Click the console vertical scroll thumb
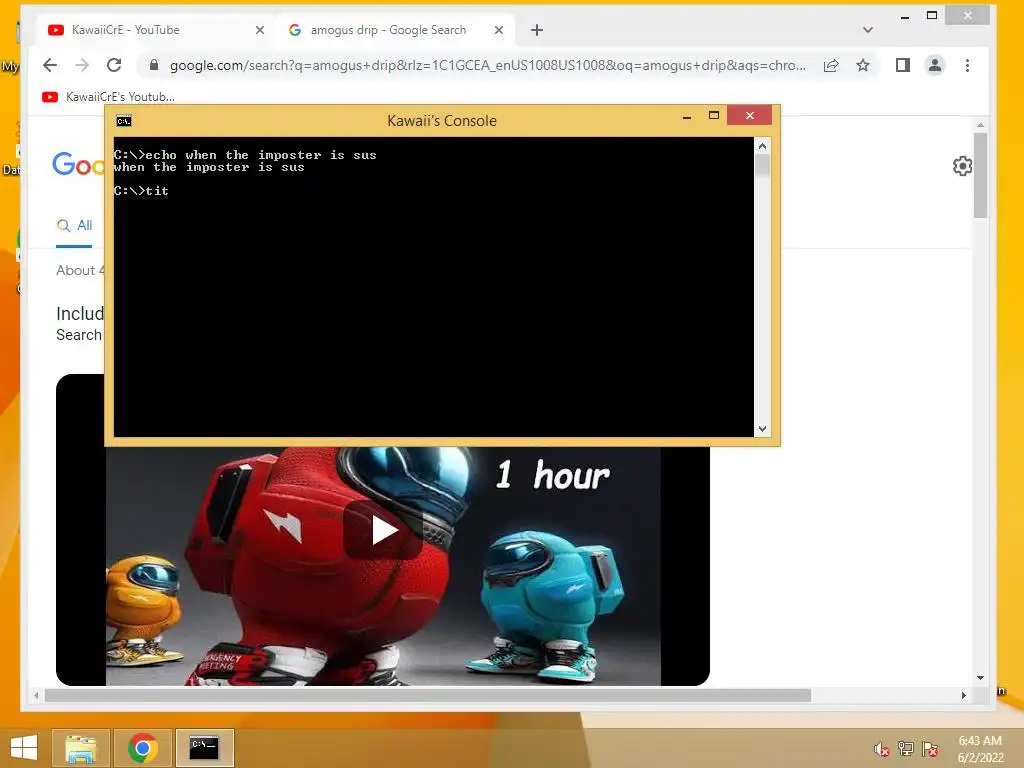The image size is (1024, 768). pos(762,165)
